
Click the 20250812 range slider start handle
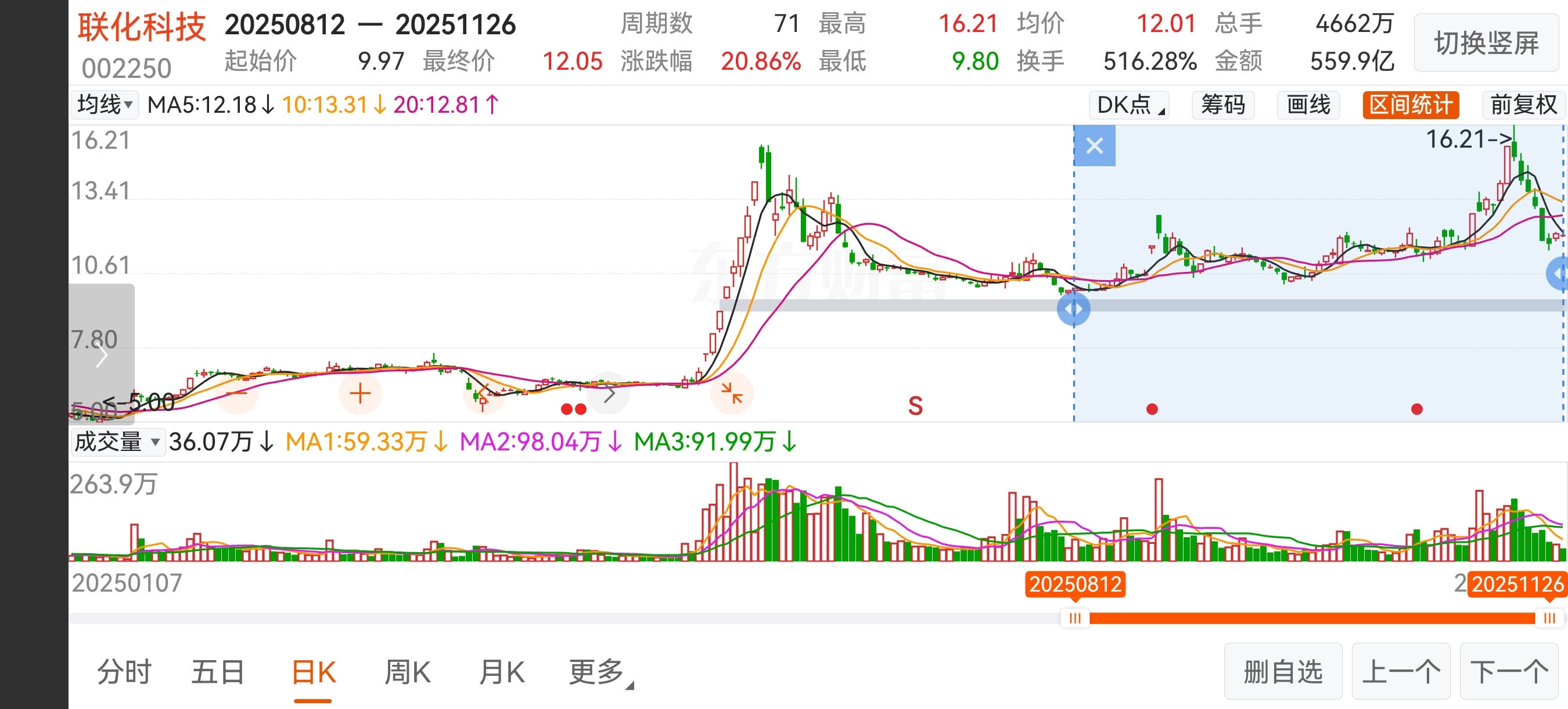pos(1075,618)
